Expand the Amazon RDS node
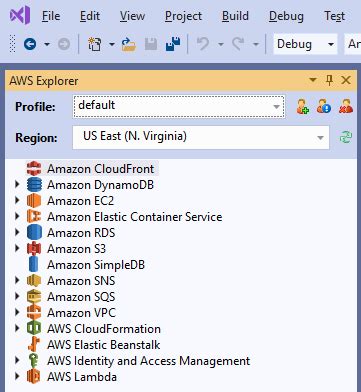The height and width of the screenshot is (392, 361). (18, 232)
